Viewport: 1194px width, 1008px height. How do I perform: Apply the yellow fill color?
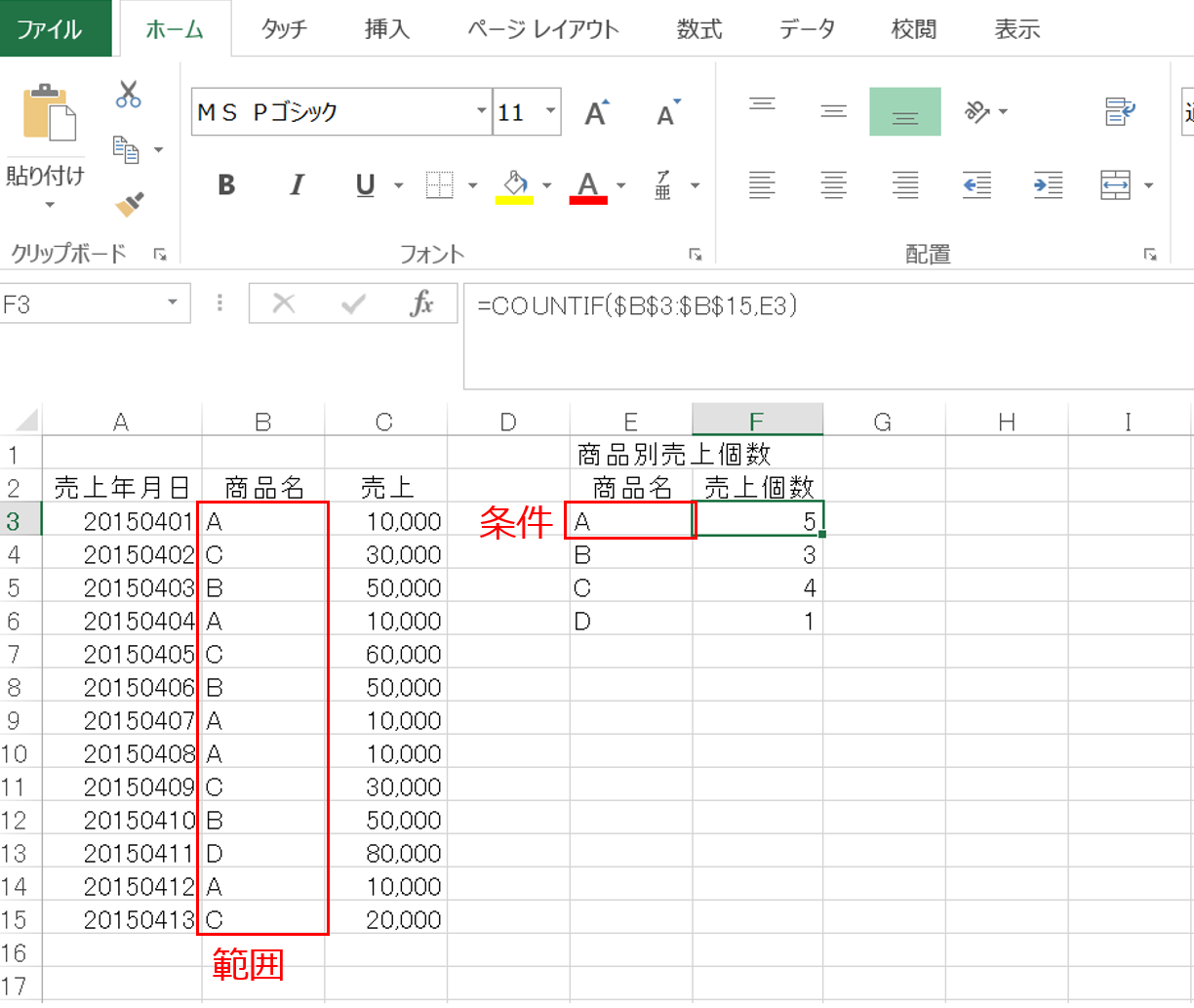click(514, 184)
